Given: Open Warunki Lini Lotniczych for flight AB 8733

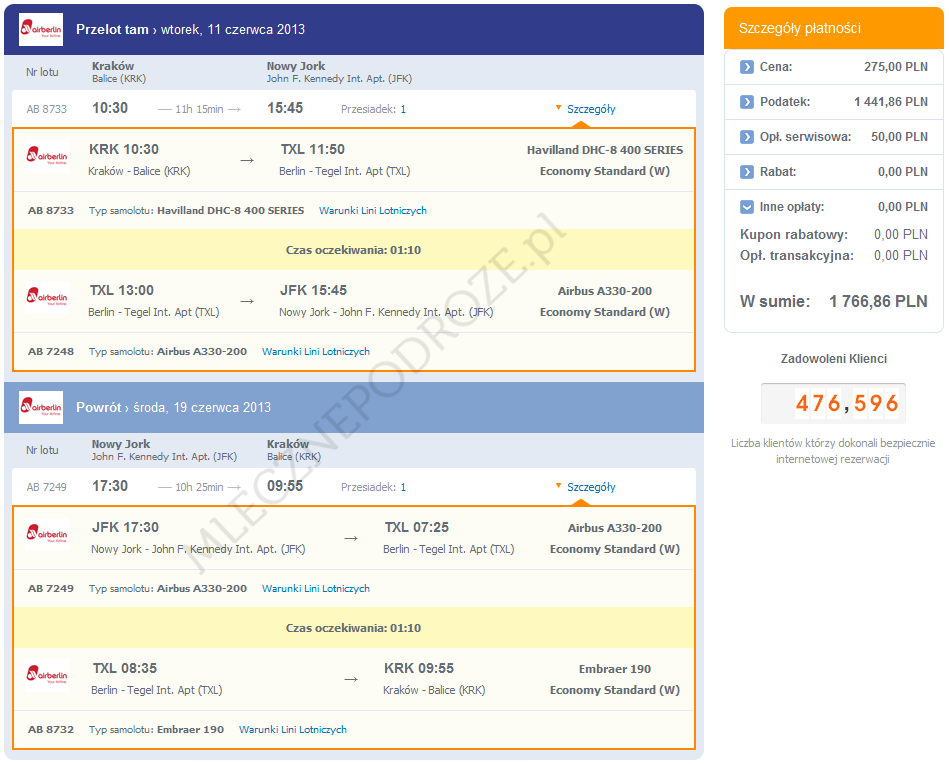Looking at the screenshot, I should point(373,211).
